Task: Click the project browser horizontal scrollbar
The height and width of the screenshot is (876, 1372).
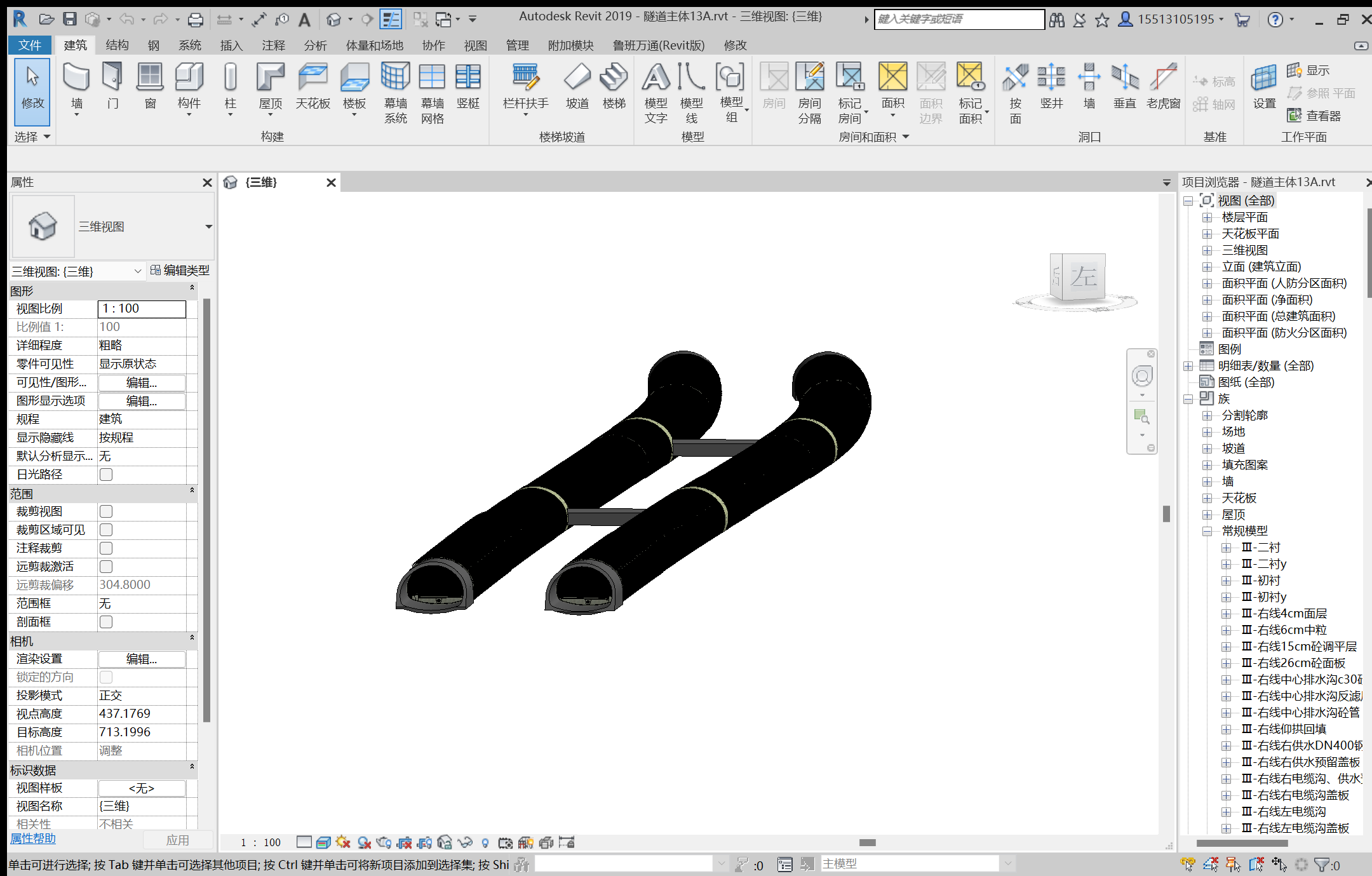Action: [1242, 844]
